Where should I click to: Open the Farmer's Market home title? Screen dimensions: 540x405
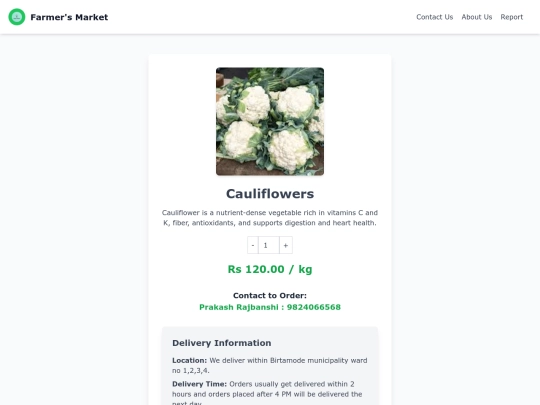pos(69,17)
